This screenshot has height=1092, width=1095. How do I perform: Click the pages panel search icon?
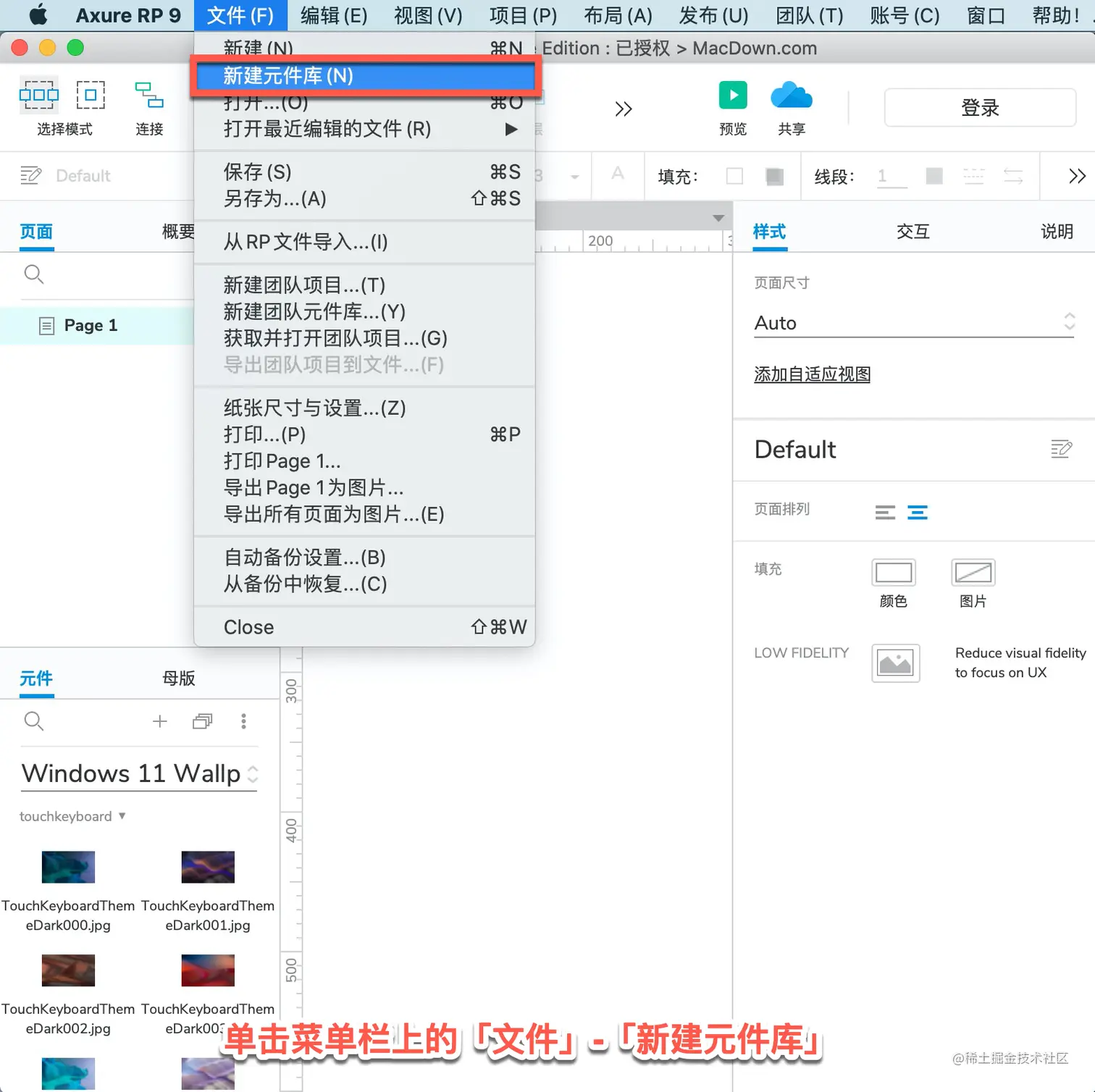(34, 274)
